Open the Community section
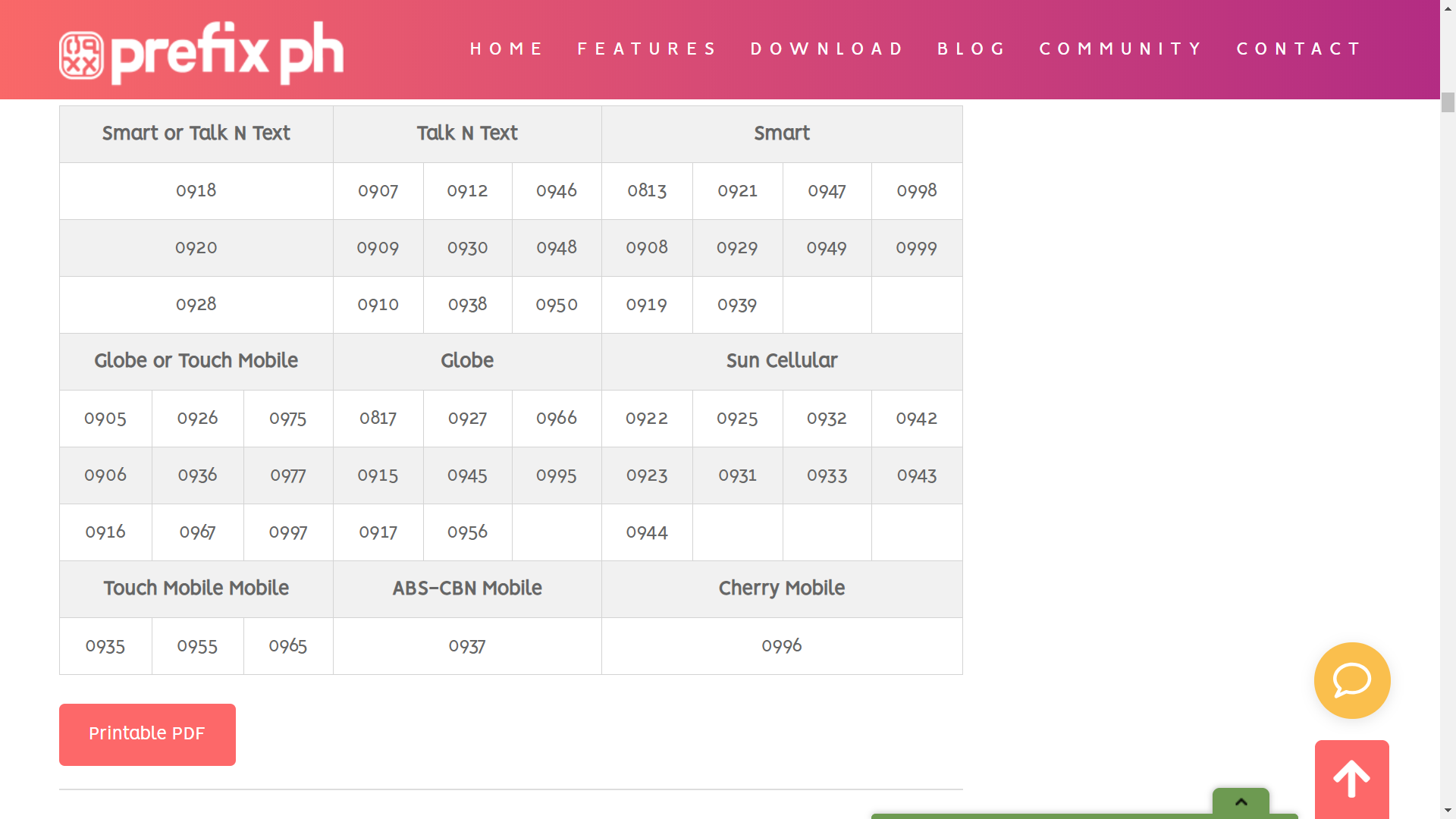 pos(1122,49)
